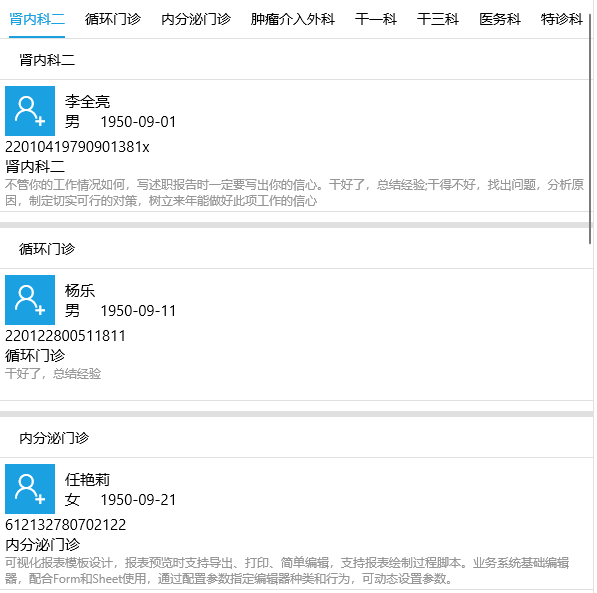The width and height of the screenshot is (597, 593).
Task: Click ID number 22010419790901381x
Action: [x=77, y=147]
